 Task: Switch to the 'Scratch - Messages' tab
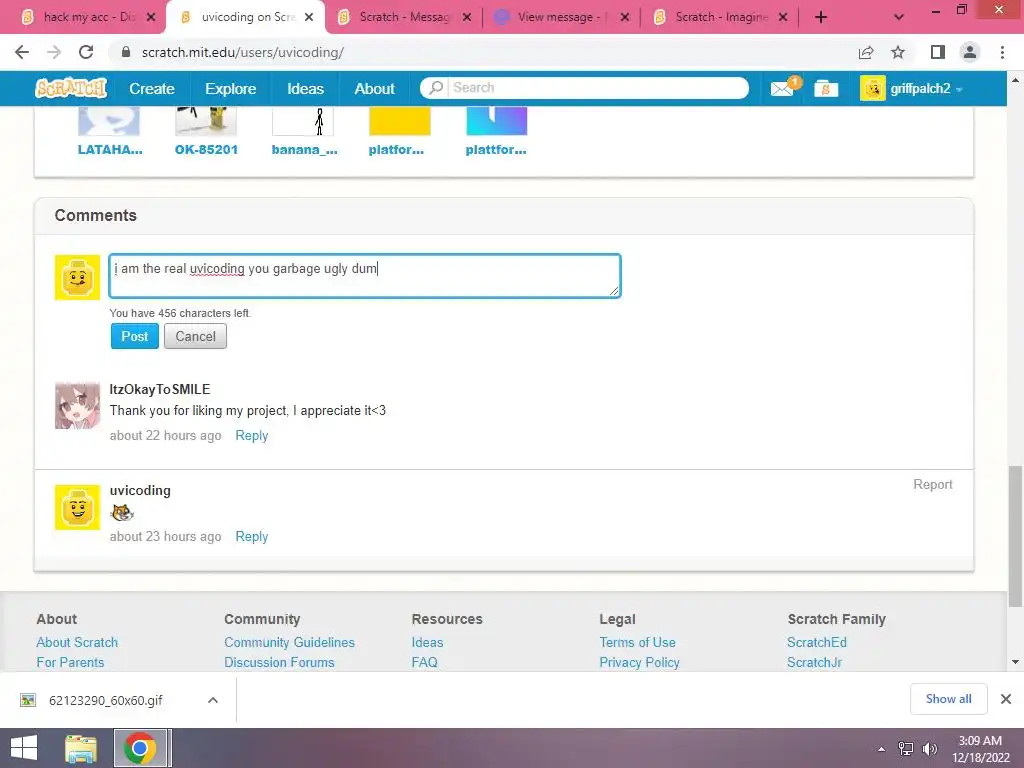[x=405, y=17]
